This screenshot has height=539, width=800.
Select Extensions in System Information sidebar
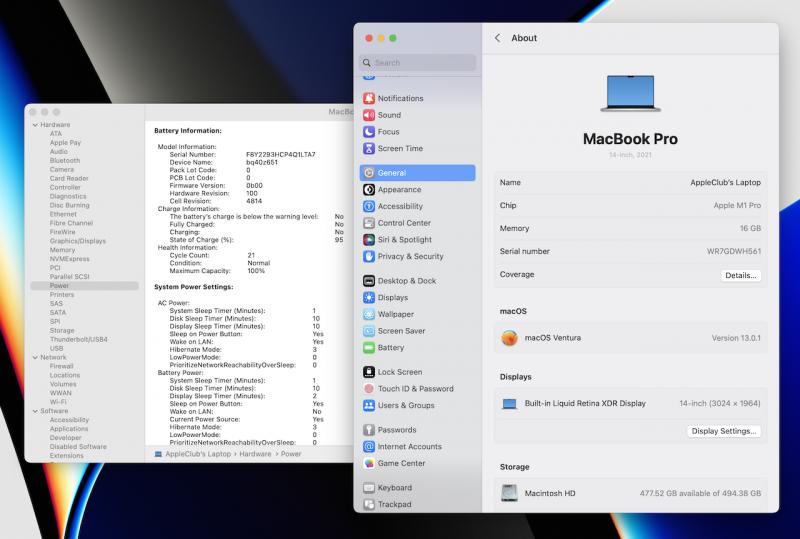click(x=66, y=456)
